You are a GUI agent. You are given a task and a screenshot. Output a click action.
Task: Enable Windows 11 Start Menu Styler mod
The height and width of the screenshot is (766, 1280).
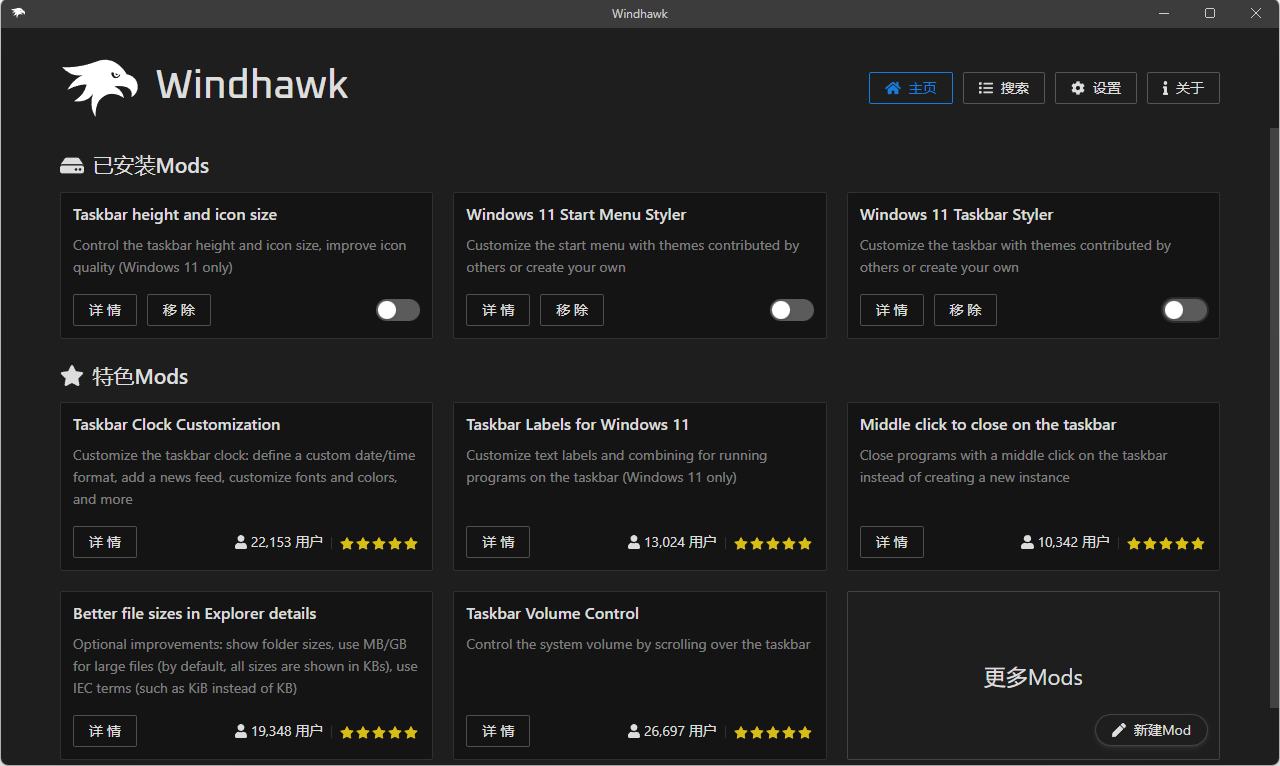click(x=792, y=310)
